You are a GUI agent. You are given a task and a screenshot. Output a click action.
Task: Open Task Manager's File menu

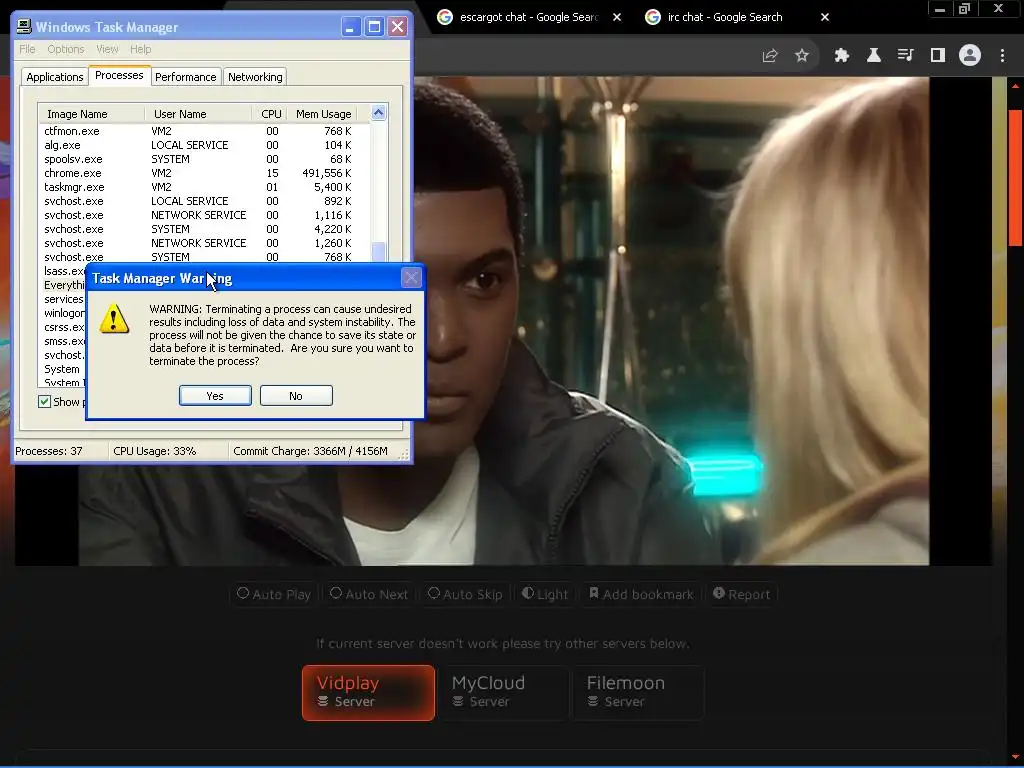coord(27,49)
